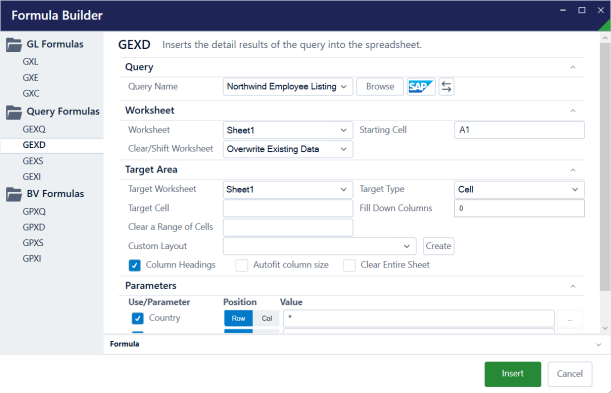Open the Query Name dropdown
Viewport: 611px width, 393px height.
click(288, 86)
